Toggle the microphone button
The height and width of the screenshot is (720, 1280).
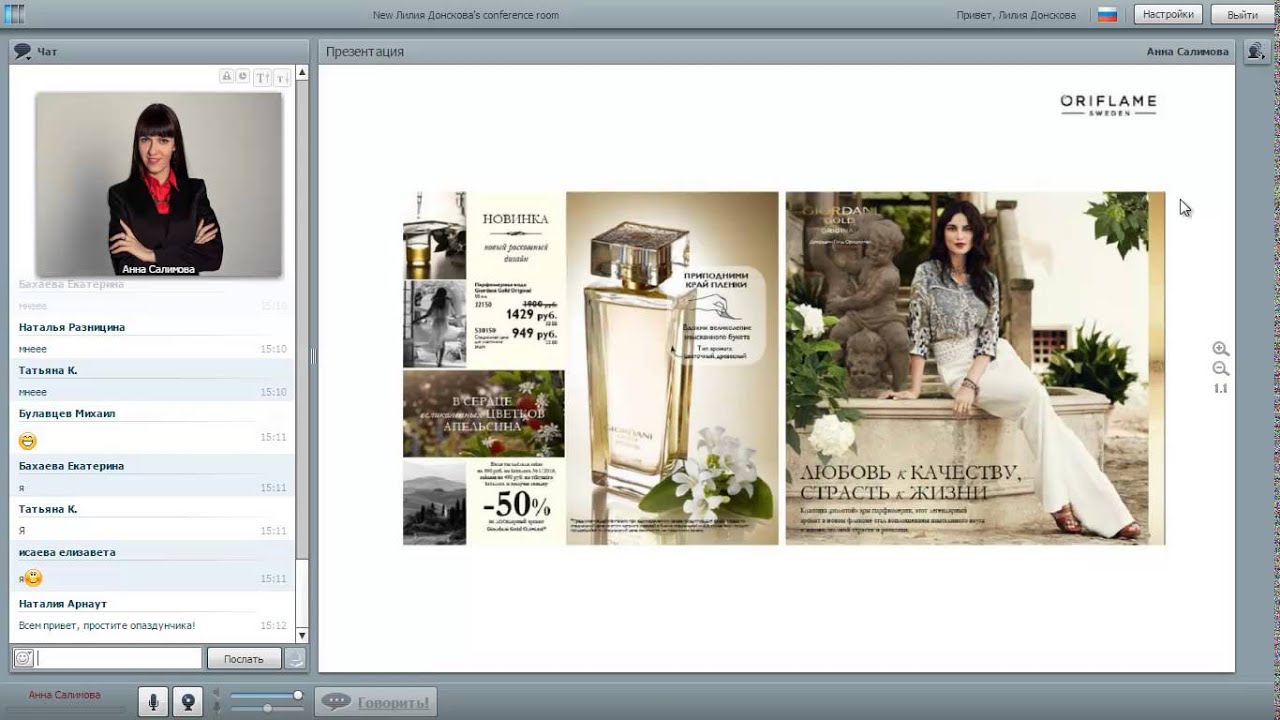(154, 702)
